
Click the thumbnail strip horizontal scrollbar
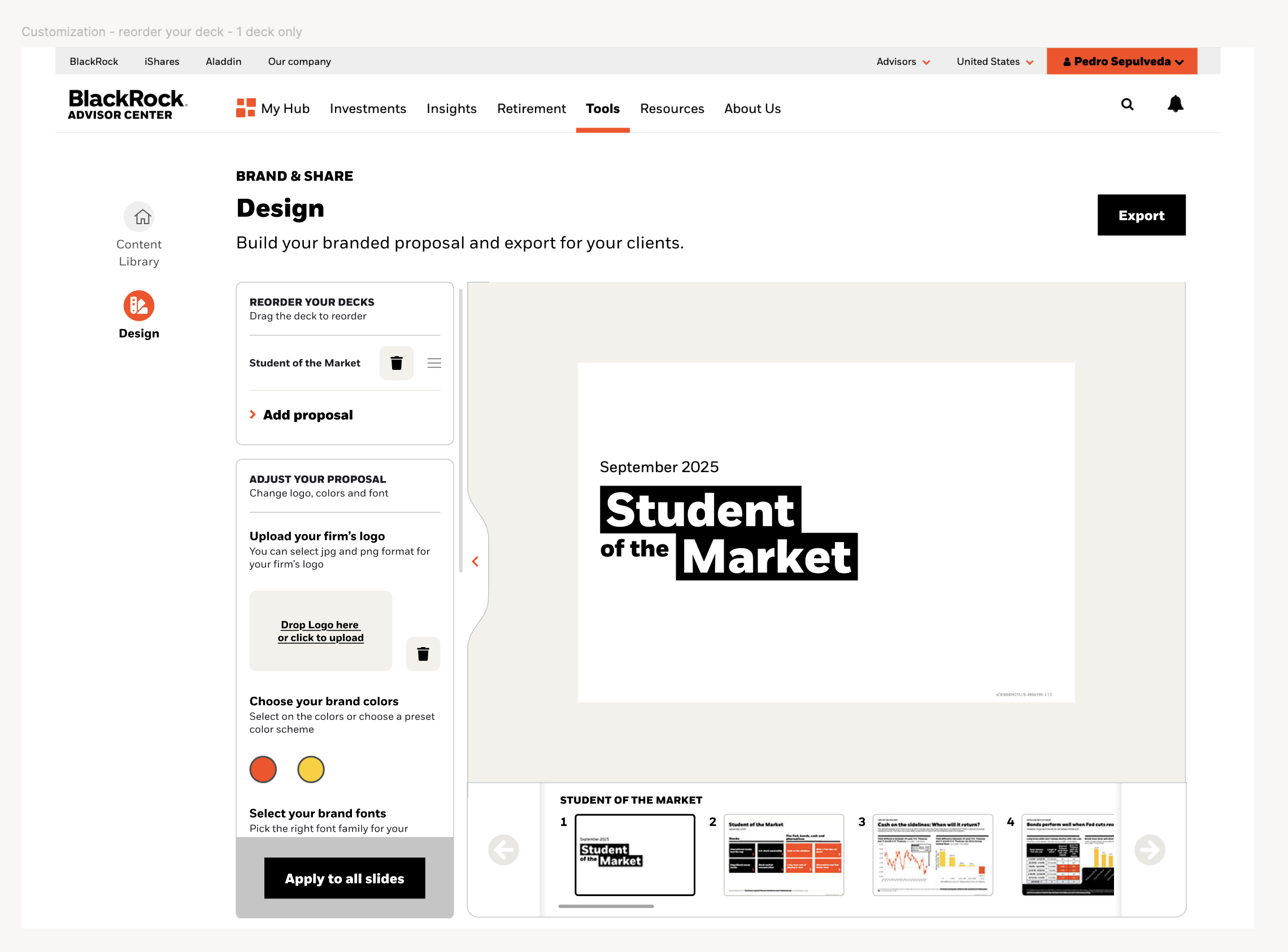pos(606,906)
